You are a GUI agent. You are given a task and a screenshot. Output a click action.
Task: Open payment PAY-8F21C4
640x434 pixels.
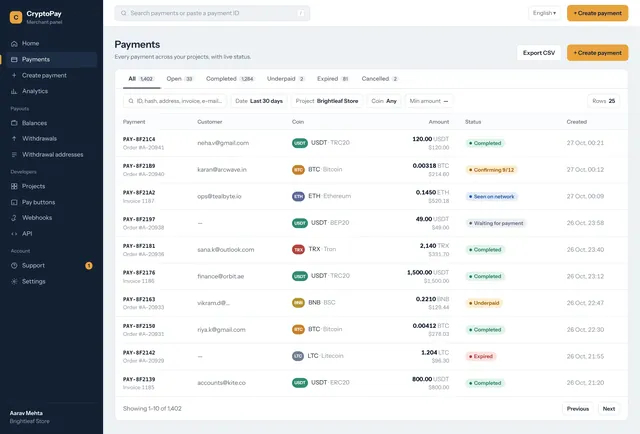pyautogui.click(x=139, y=139)
